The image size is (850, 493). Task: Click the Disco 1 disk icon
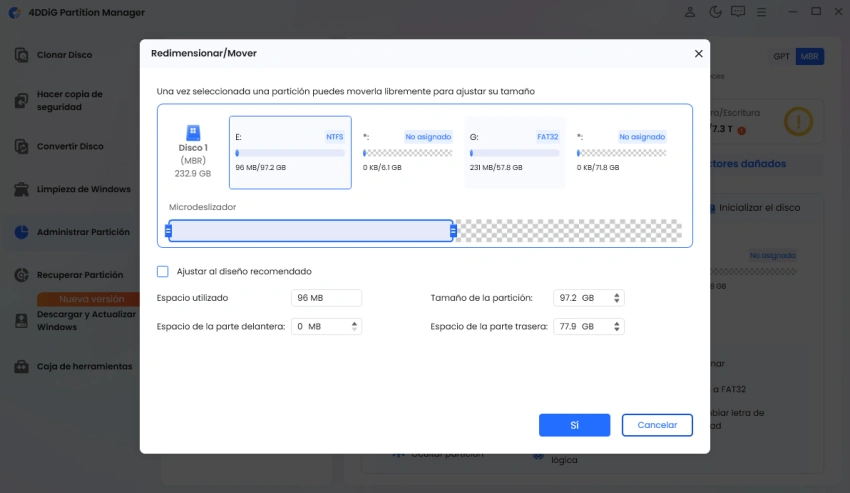pyautogui.click(x=193, y=132)
